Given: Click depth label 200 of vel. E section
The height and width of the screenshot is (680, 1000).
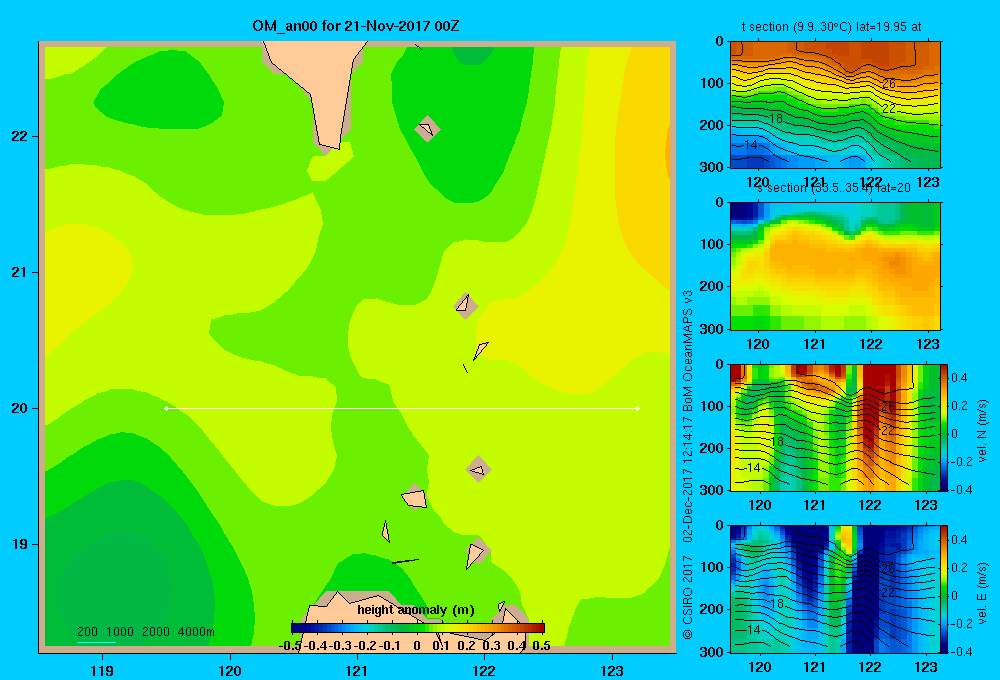Looking at the screenshot, I should pos(712,609).
